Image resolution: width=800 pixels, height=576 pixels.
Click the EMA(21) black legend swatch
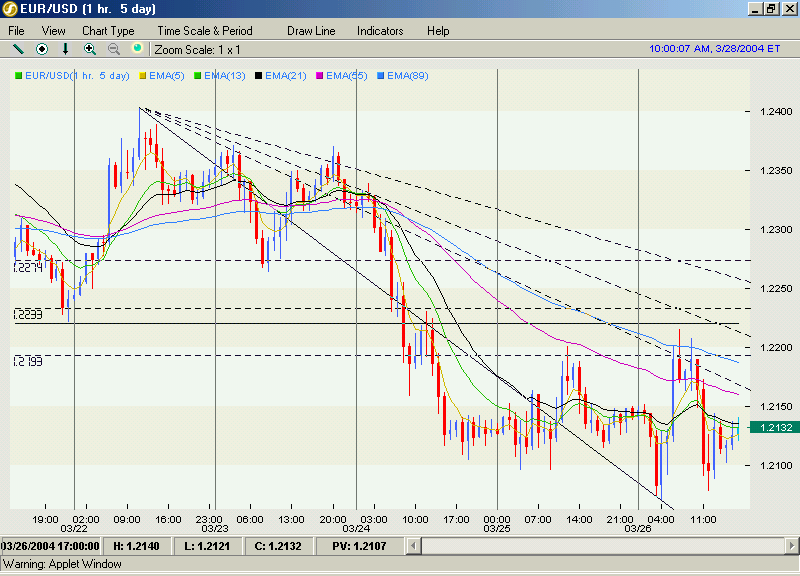tap(259, 76)
